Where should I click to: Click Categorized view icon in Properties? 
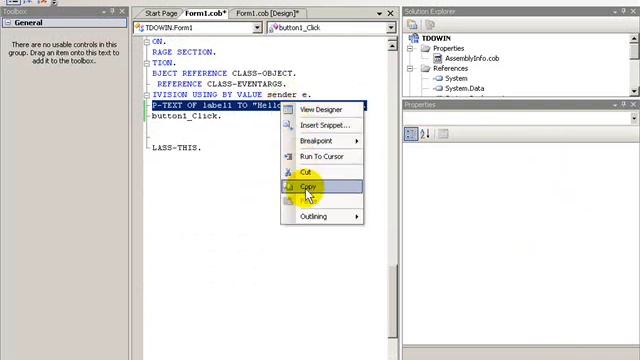pyautogui.click(x=411, y=134)
